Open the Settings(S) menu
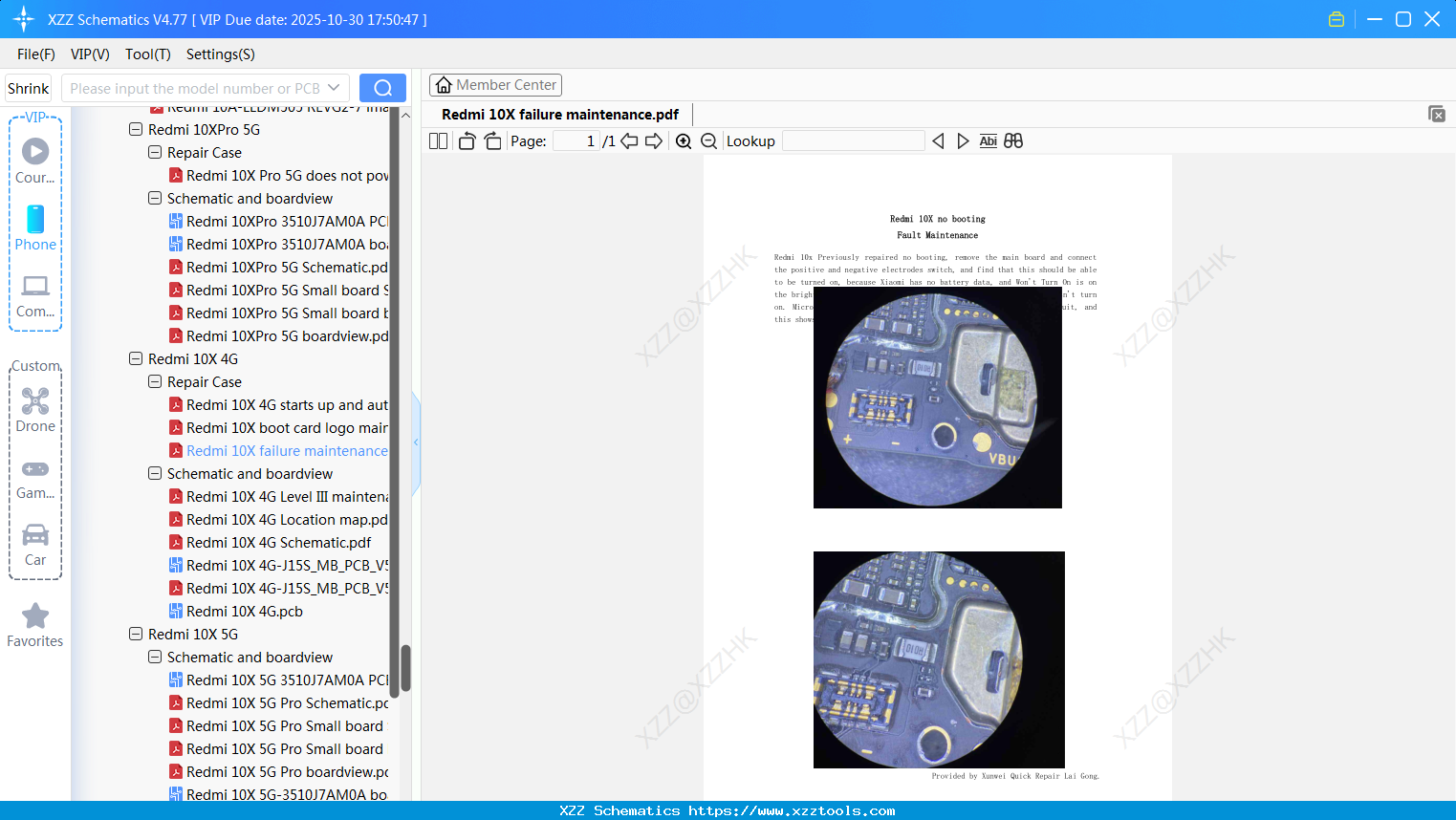1456x820 pixels. tap(221, 54)
